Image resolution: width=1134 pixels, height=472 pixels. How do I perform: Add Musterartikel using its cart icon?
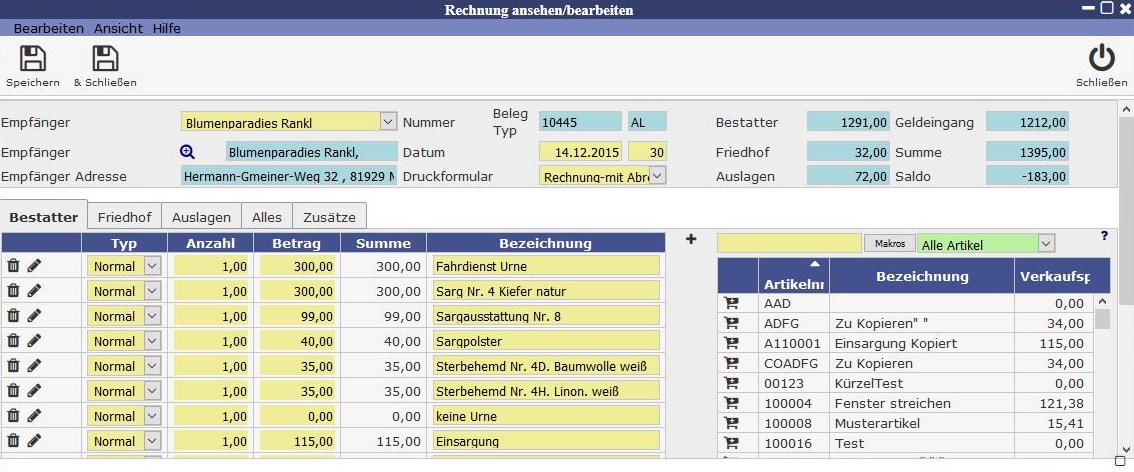[731, 423]
